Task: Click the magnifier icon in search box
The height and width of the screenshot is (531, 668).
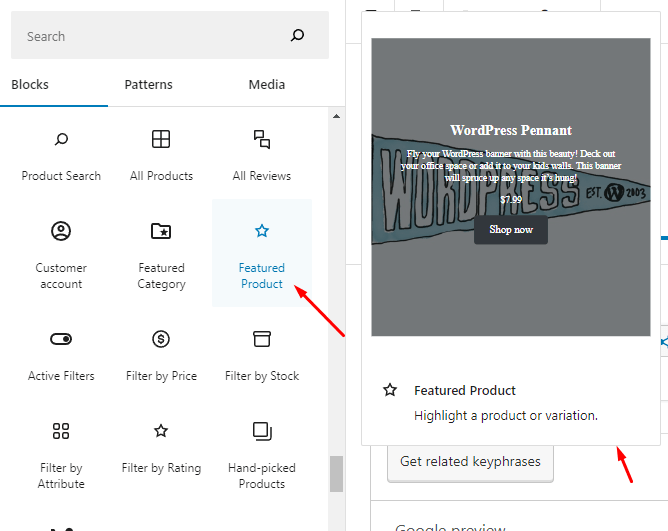Action: click(297, 35)
